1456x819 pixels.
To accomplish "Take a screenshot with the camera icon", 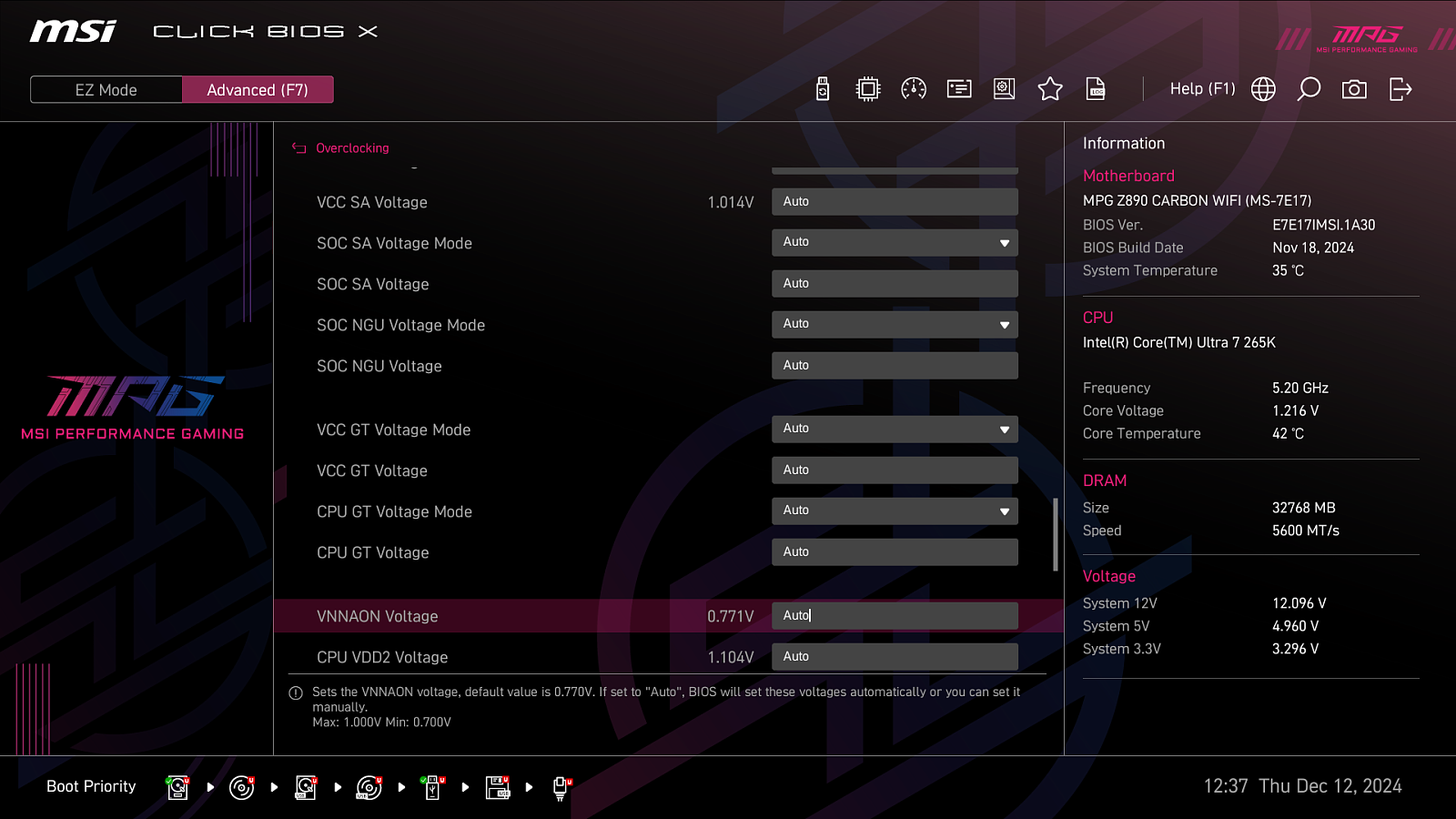I will point(1354,89).
